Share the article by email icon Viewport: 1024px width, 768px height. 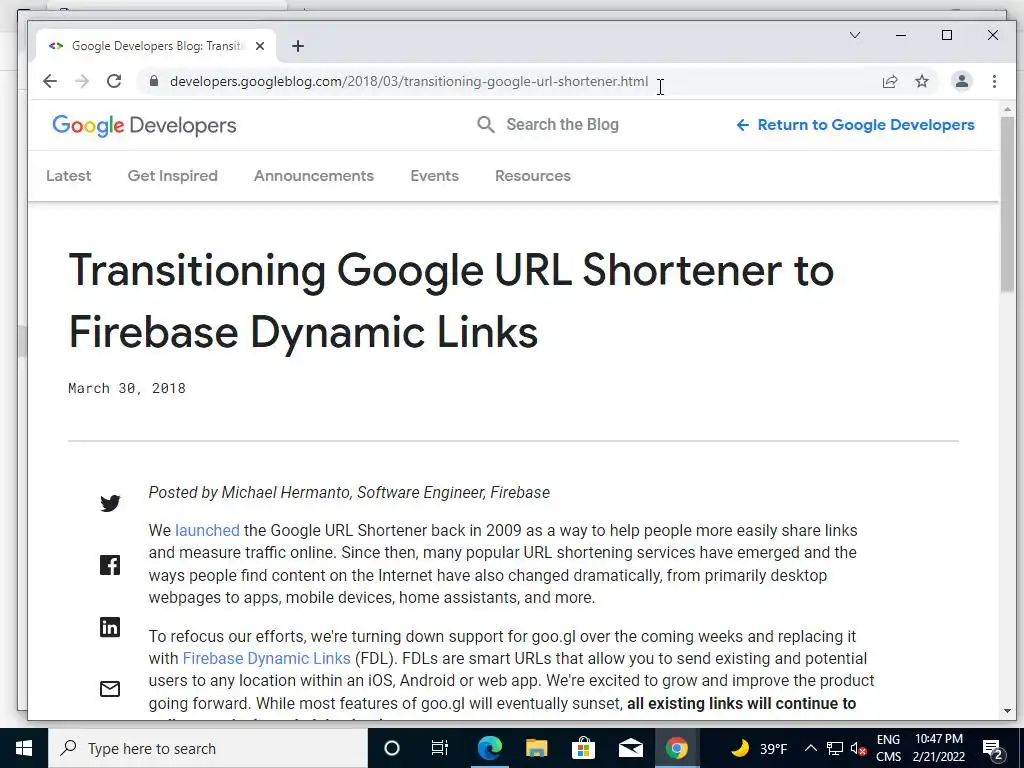click(x=110, y=689)
